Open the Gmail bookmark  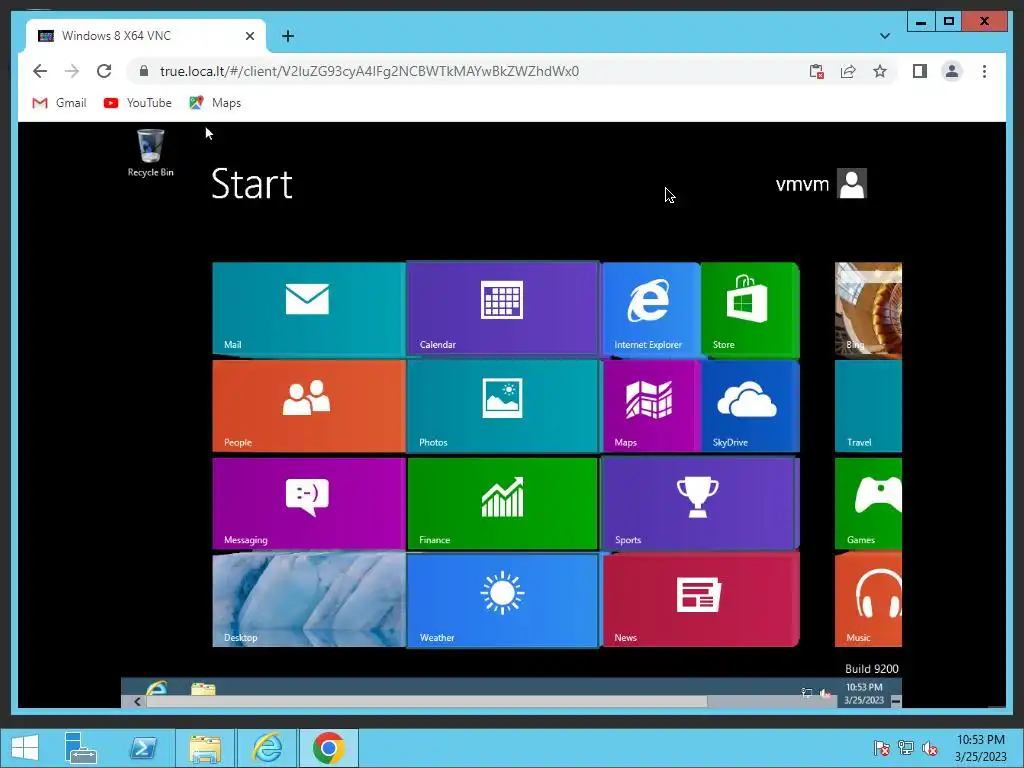pos(59,103)
